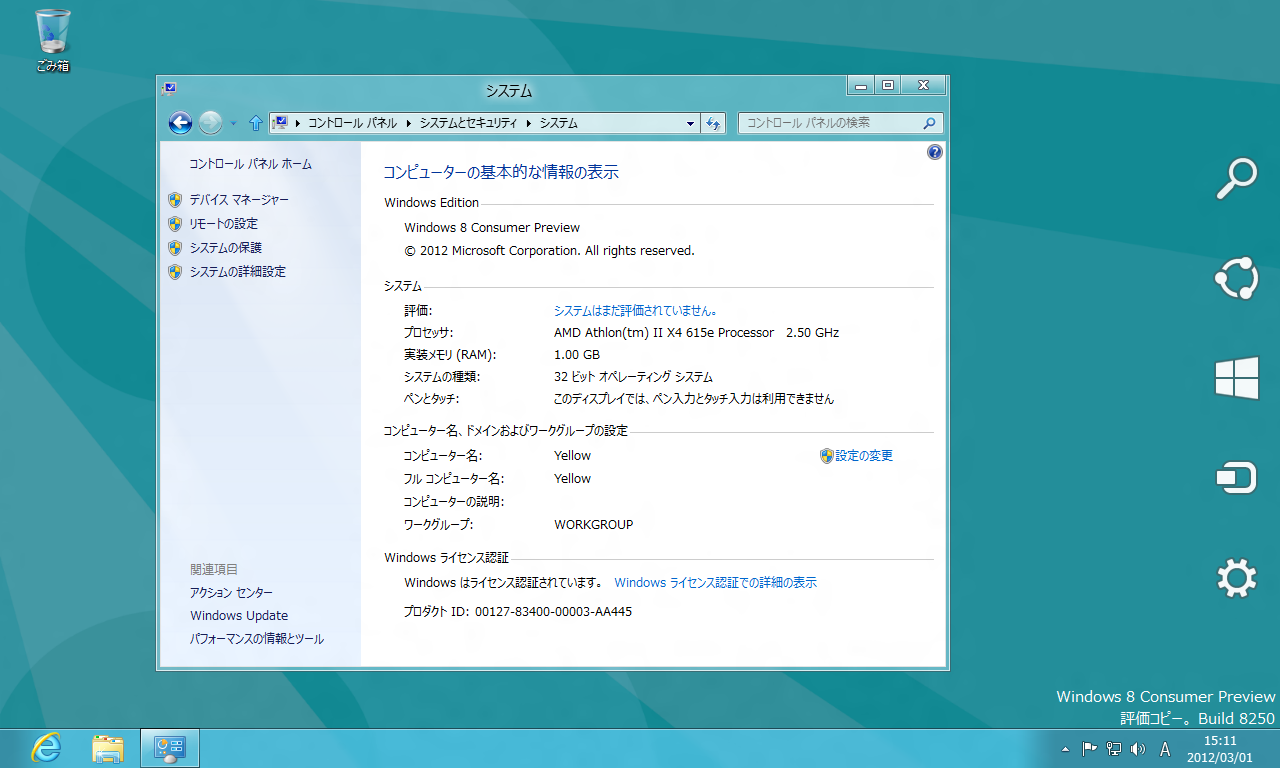Viewport: 1280px width, 768px height.
Task: Open the clock showing 15:11
Action: tap(1220, 748)
